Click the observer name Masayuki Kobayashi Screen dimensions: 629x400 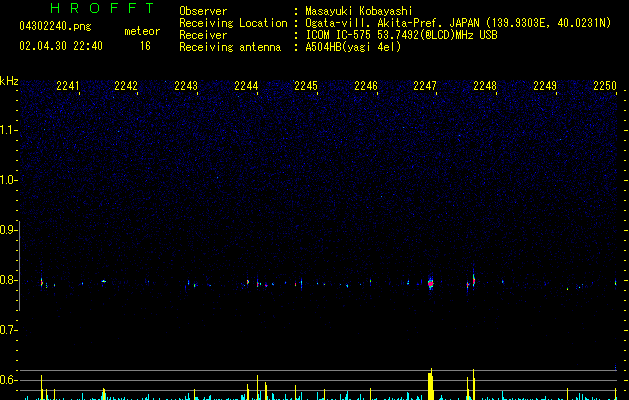[x=359, y=11]
